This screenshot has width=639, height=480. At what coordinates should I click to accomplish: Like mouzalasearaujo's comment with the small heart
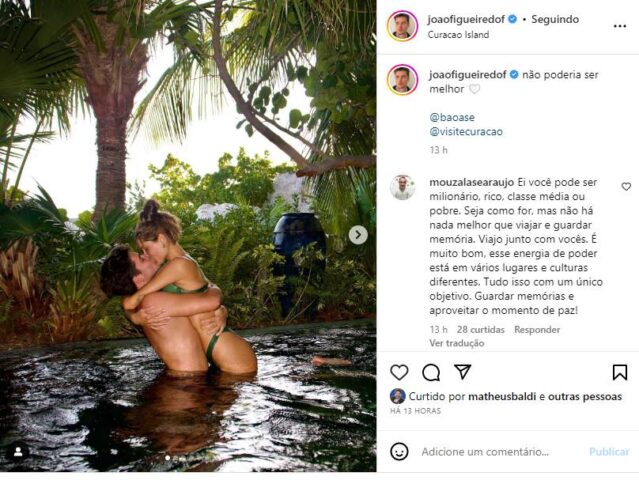pyautogui.click(x=626, y=187)
